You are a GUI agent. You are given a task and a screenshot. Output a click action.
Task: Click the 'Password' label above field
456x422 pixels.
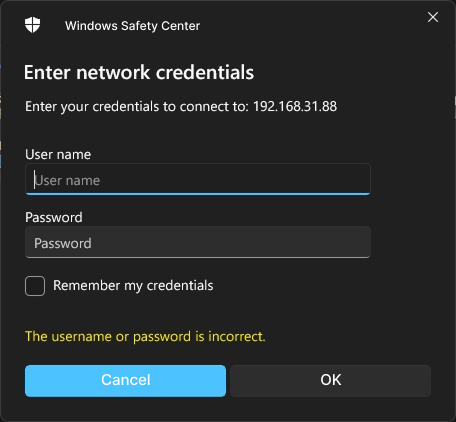(54, 217)
